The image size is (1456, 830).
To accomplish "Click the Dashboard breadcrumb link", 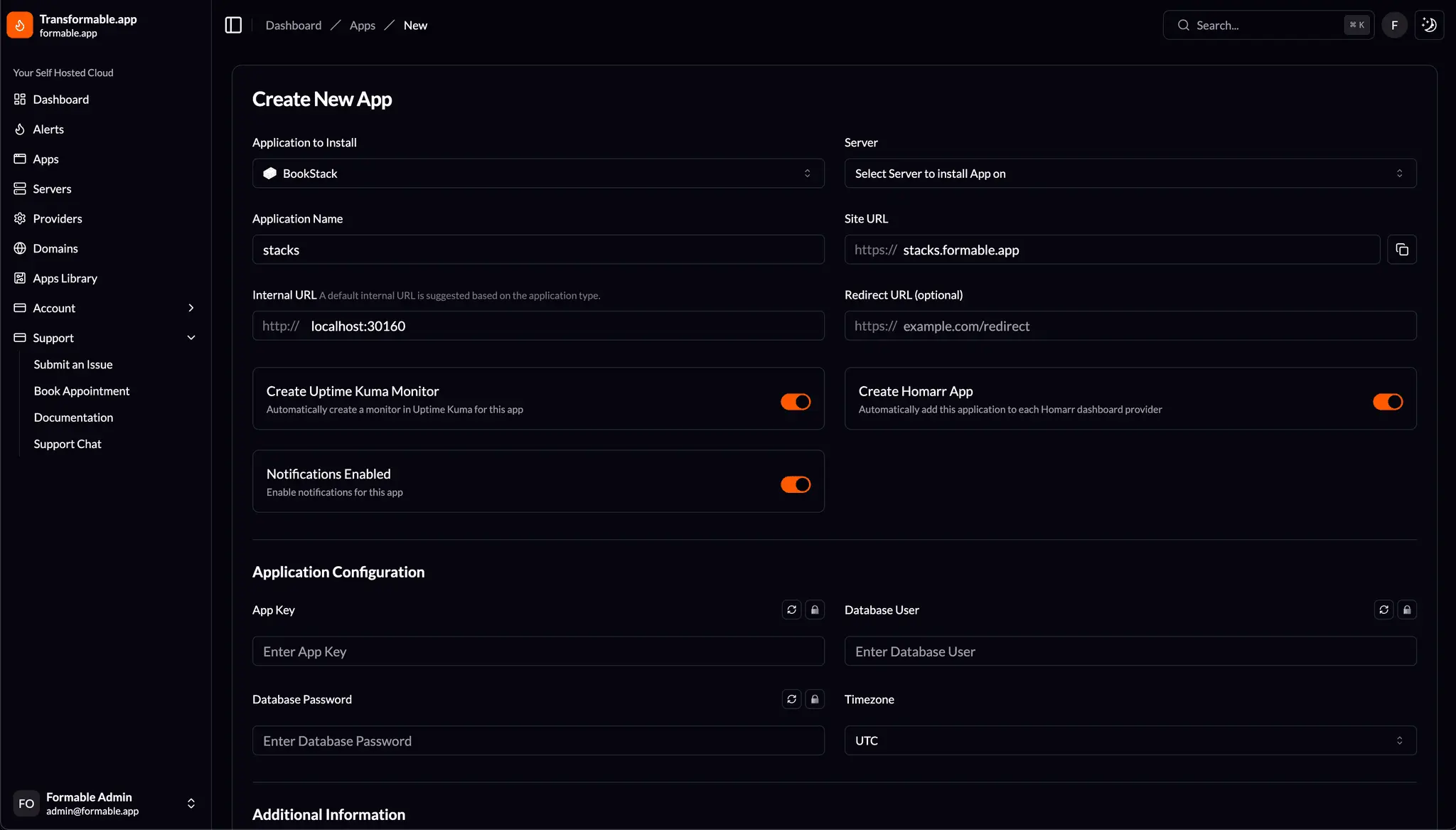I will (294, 25).
